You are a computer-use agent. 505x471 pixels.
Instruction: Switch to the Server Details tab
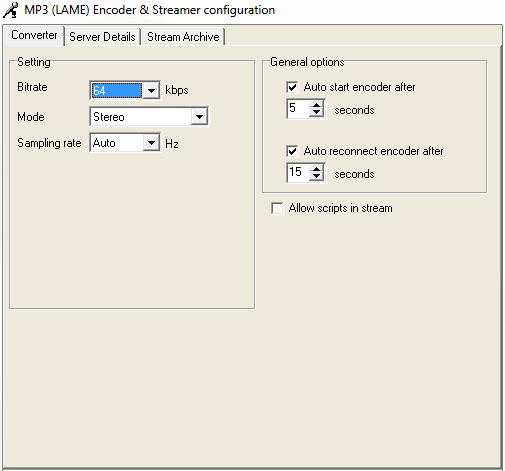[102, 37]
